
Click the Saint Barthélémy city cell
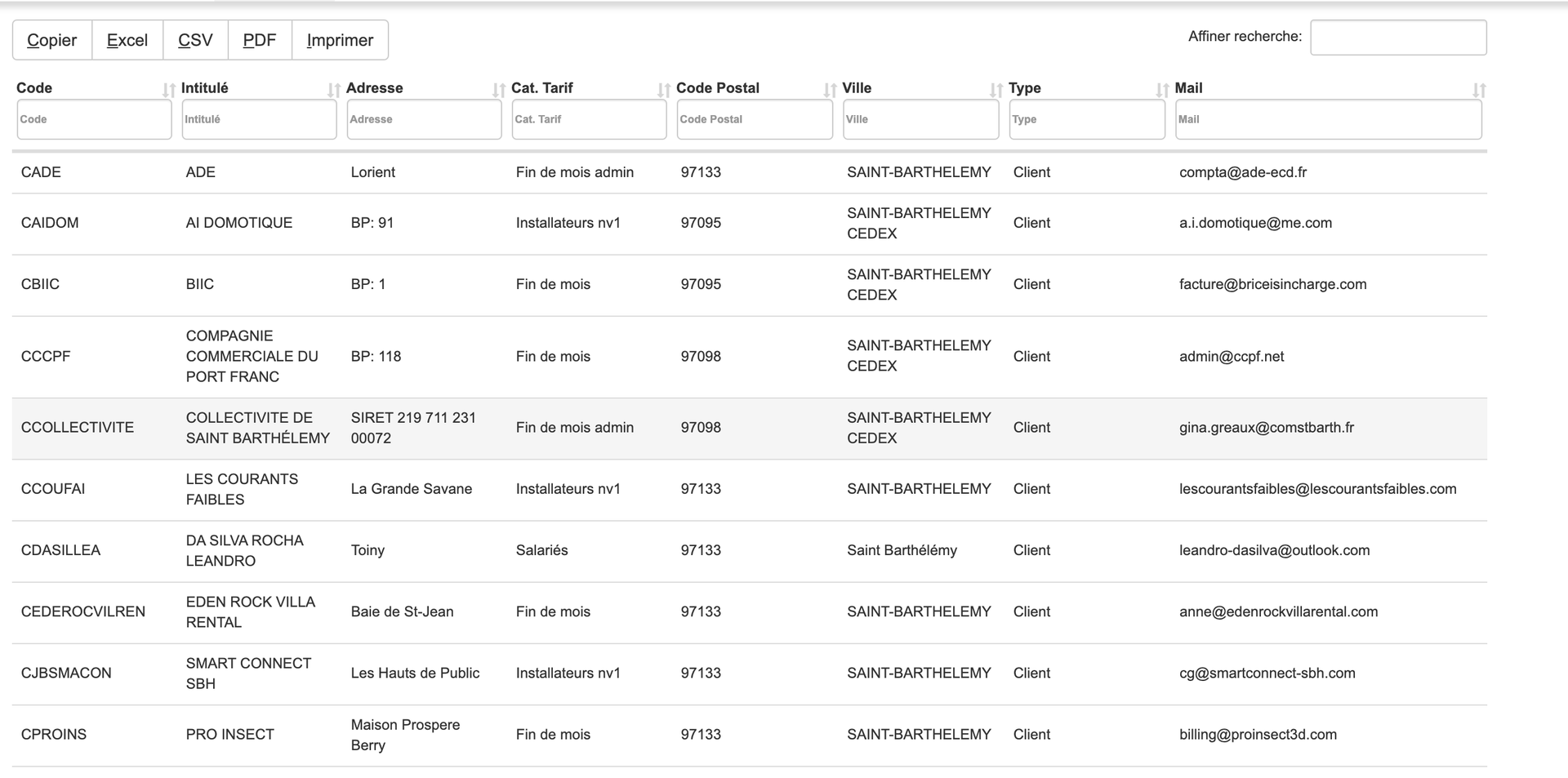point(902,550)
